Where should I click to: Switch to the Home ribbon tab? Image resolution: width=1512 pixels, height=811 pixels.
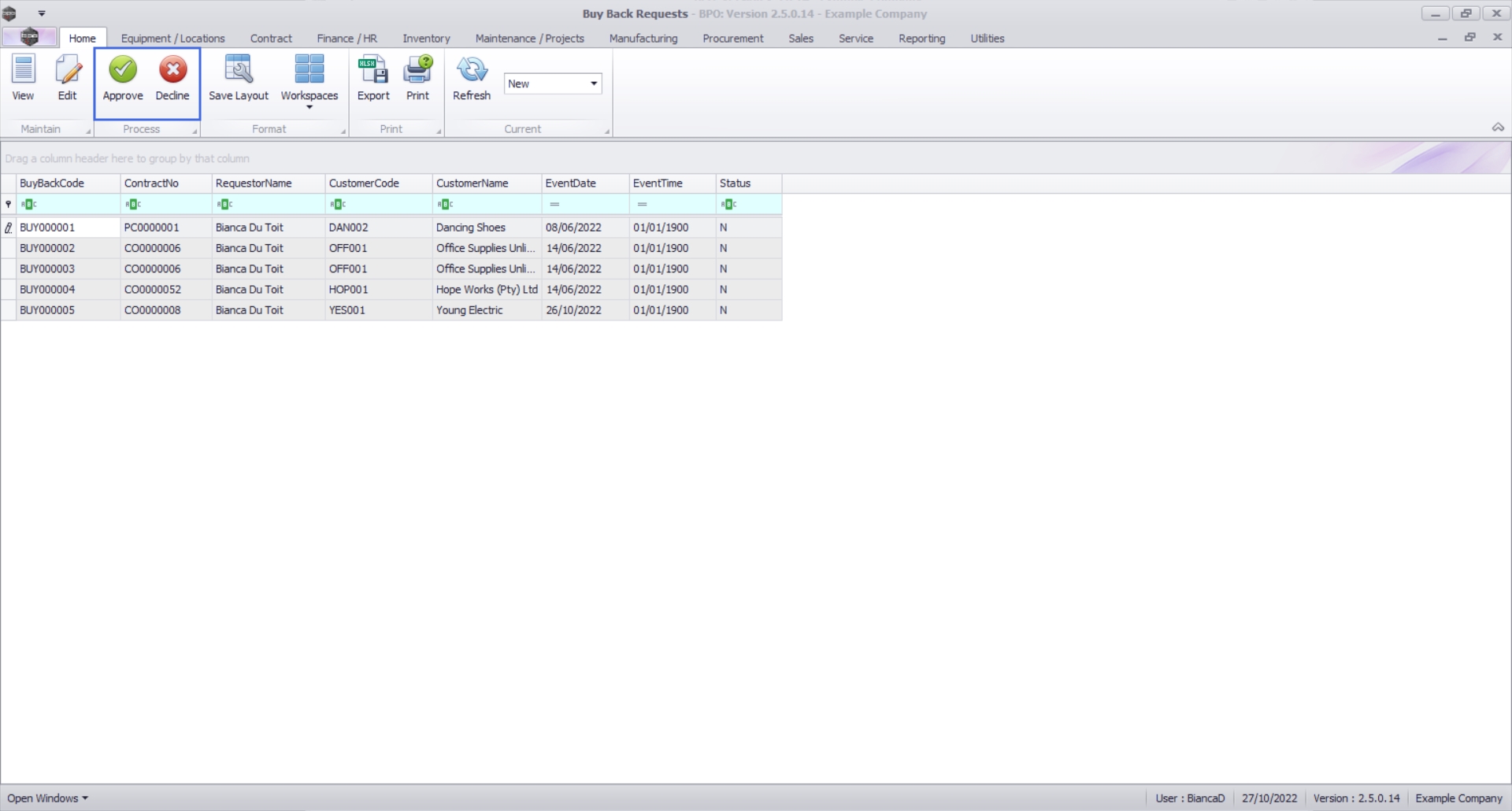pyautogui.click(x=82, y=38)
